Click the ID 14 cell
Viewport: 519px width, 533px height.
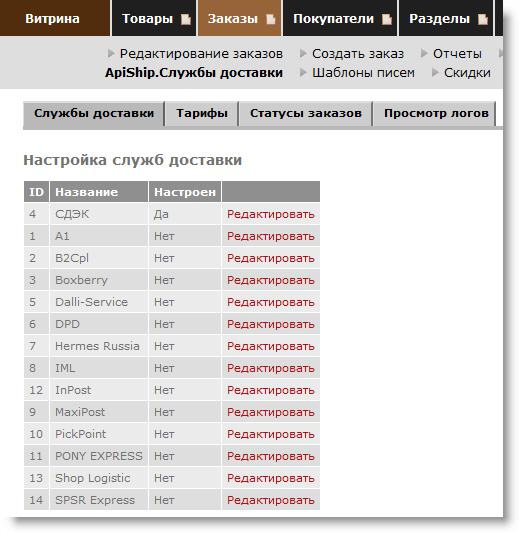pyautogui.click(x=36, y=500)
